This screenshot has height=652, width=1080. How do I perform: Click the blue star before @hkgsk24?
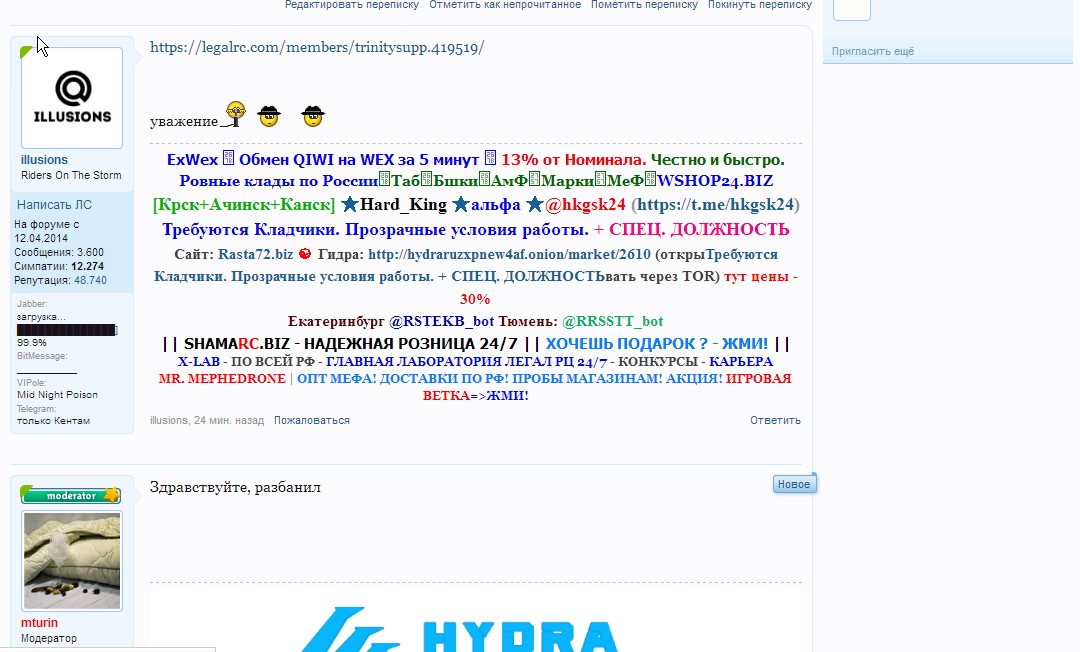[x=534, y=204]
